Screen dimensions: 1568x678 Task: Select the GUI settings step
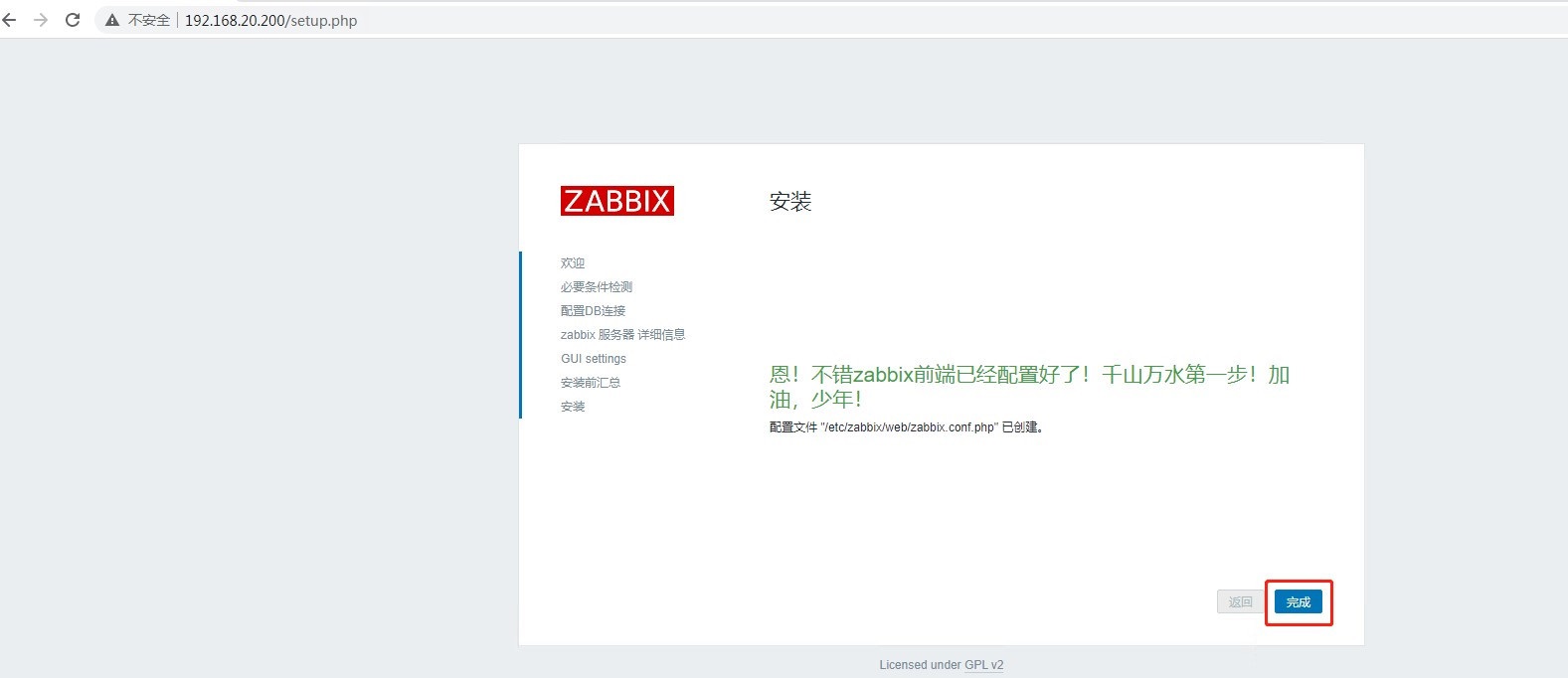pyautogui.click(x=594, y=359)
